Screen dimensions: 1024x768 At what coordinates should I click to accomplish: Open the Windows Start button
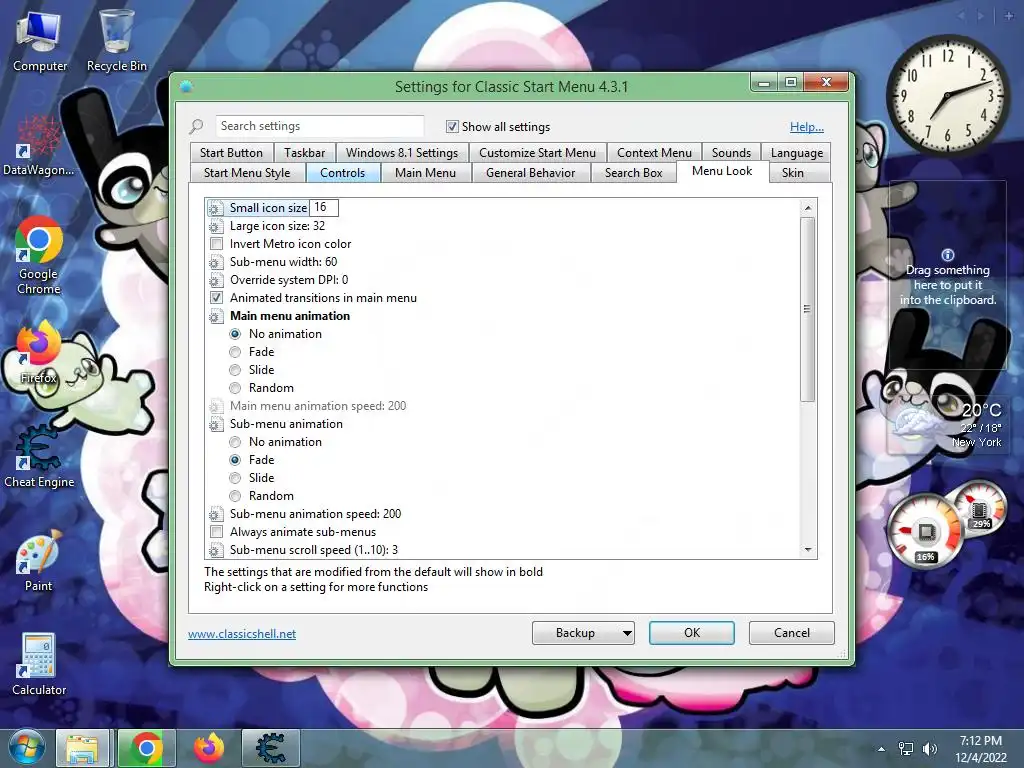click(26, 747)
